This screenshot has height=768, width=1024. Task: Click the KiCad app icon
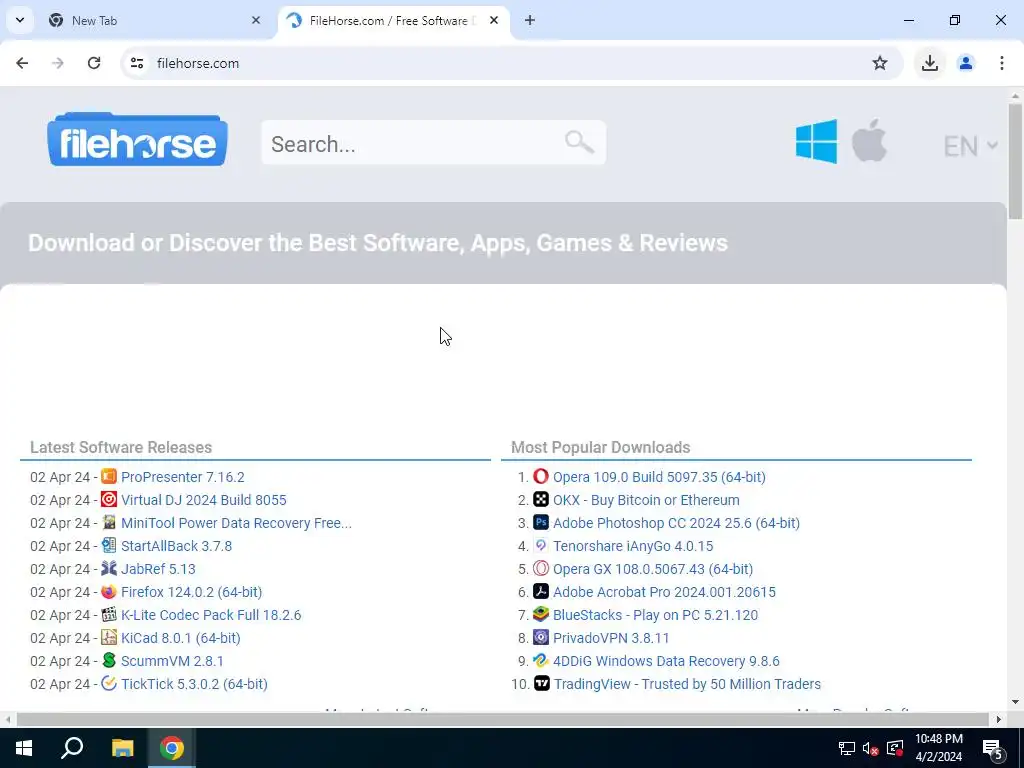tap(109, 637)
